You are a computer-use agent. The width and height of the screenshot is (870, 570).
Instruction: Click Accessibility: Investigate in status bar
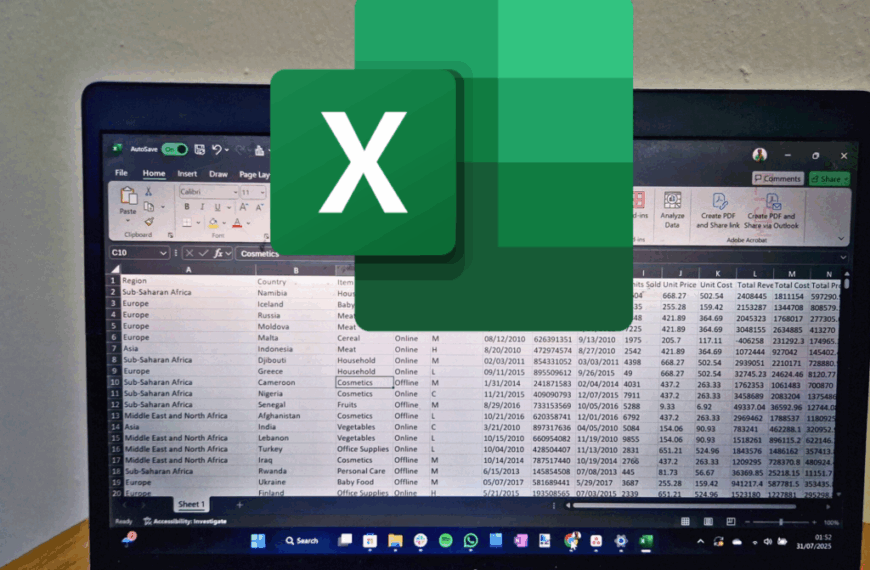click(x=185, y=521)
